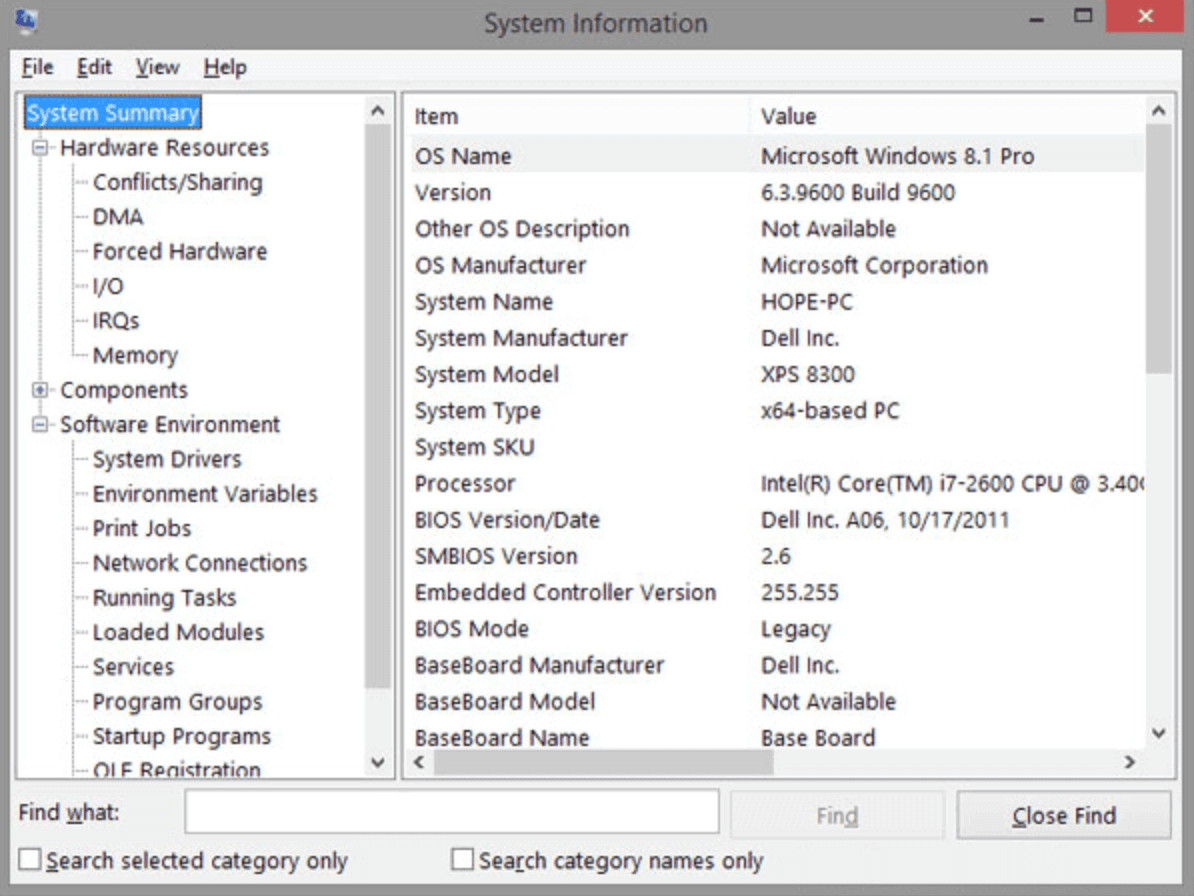Collapse the Software Environment branch
Screen dimensions: 1194x896
tap(38, 424)
